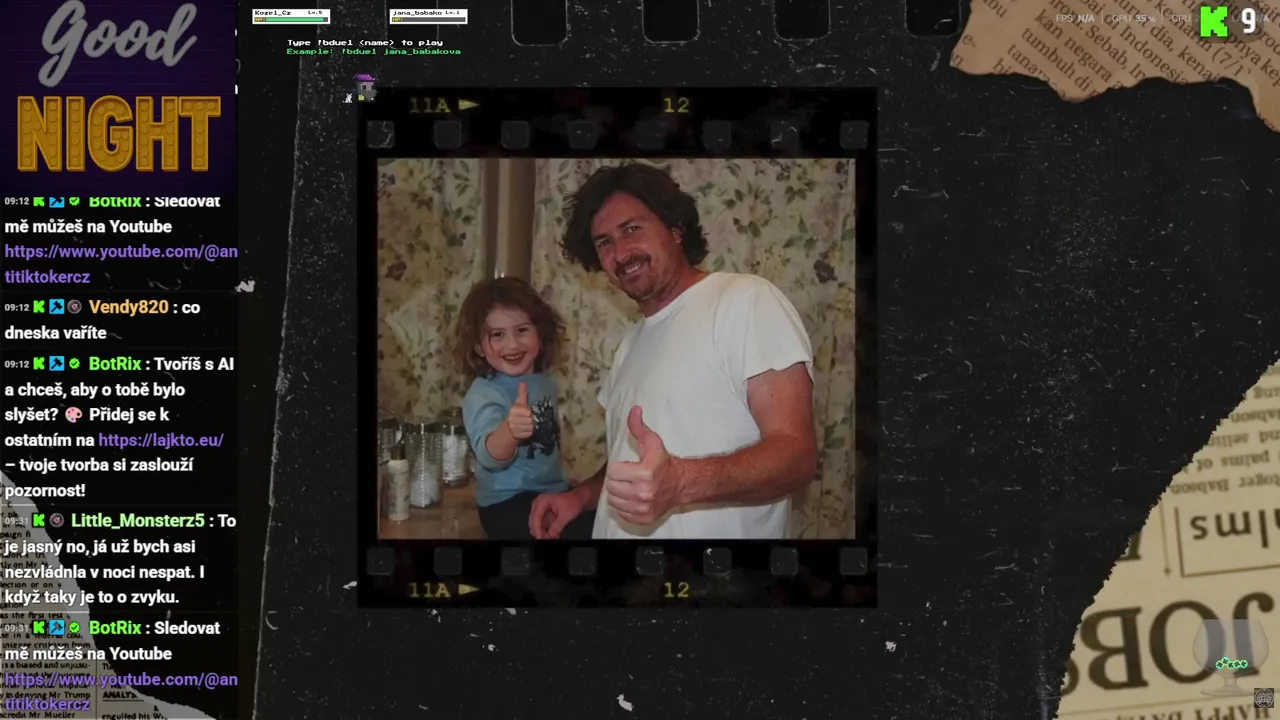The image size is (1280, 720).
Task: Click the 'Example: !bduel jana_babakova' text
Action: point(373,52)
